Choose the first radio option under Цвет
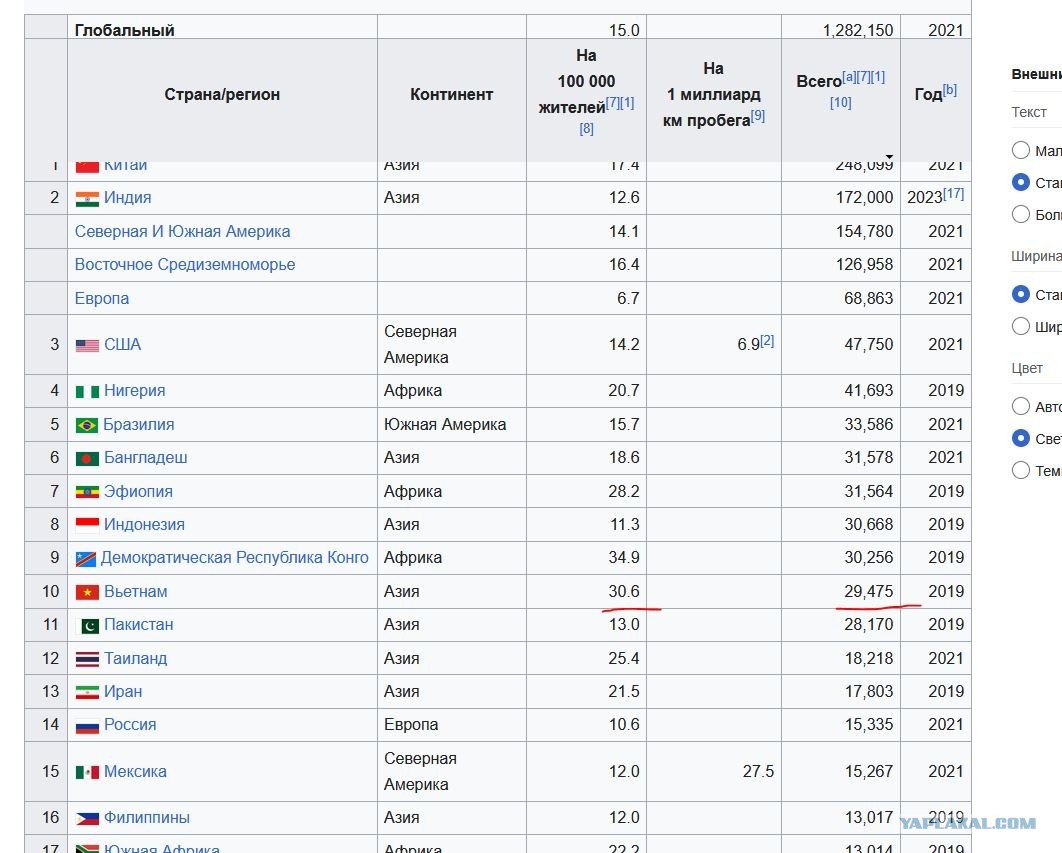This screenshot has height=853, width=1062. 1021,406
